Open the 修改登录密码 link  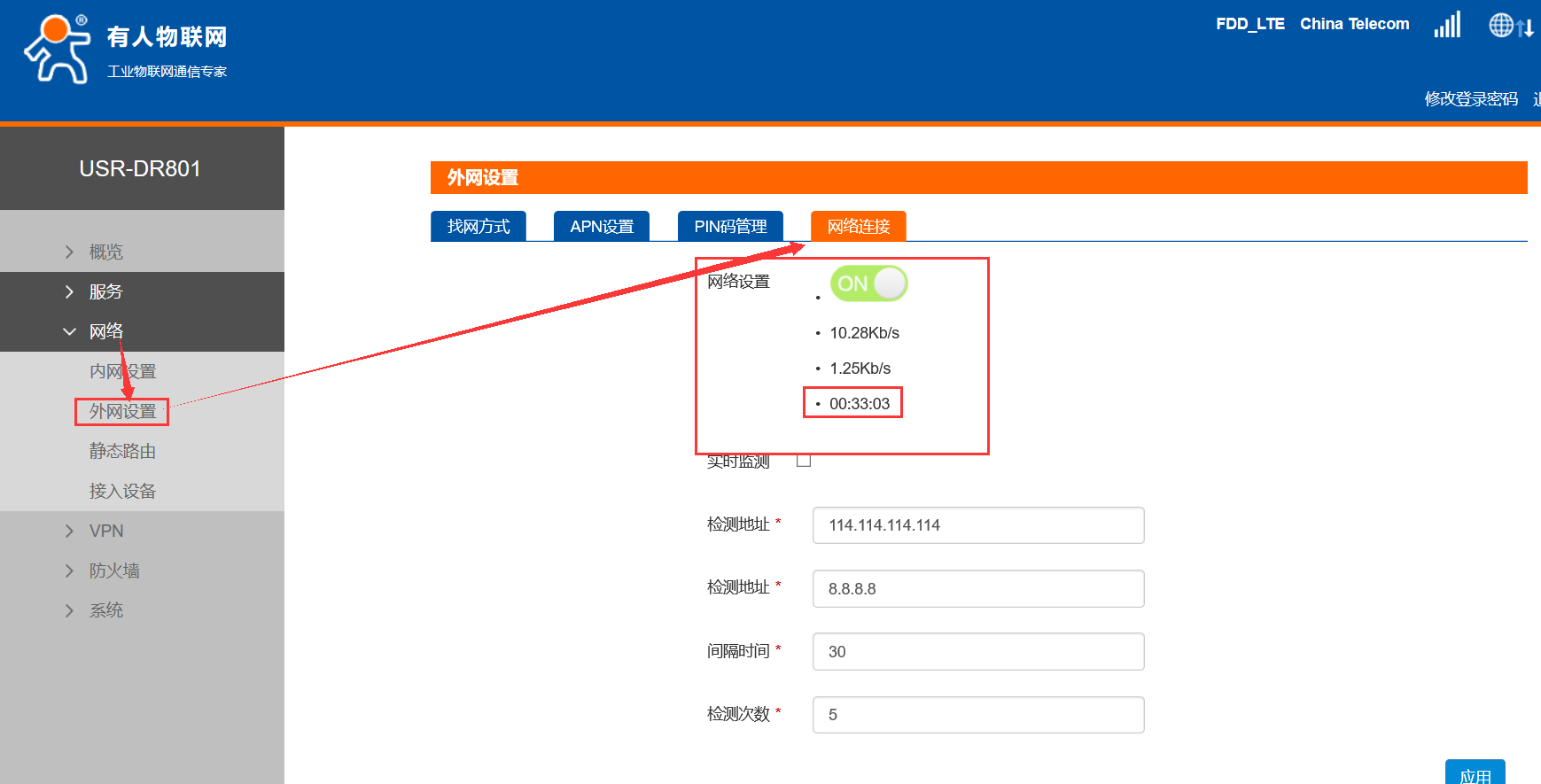pos(1470,99)
